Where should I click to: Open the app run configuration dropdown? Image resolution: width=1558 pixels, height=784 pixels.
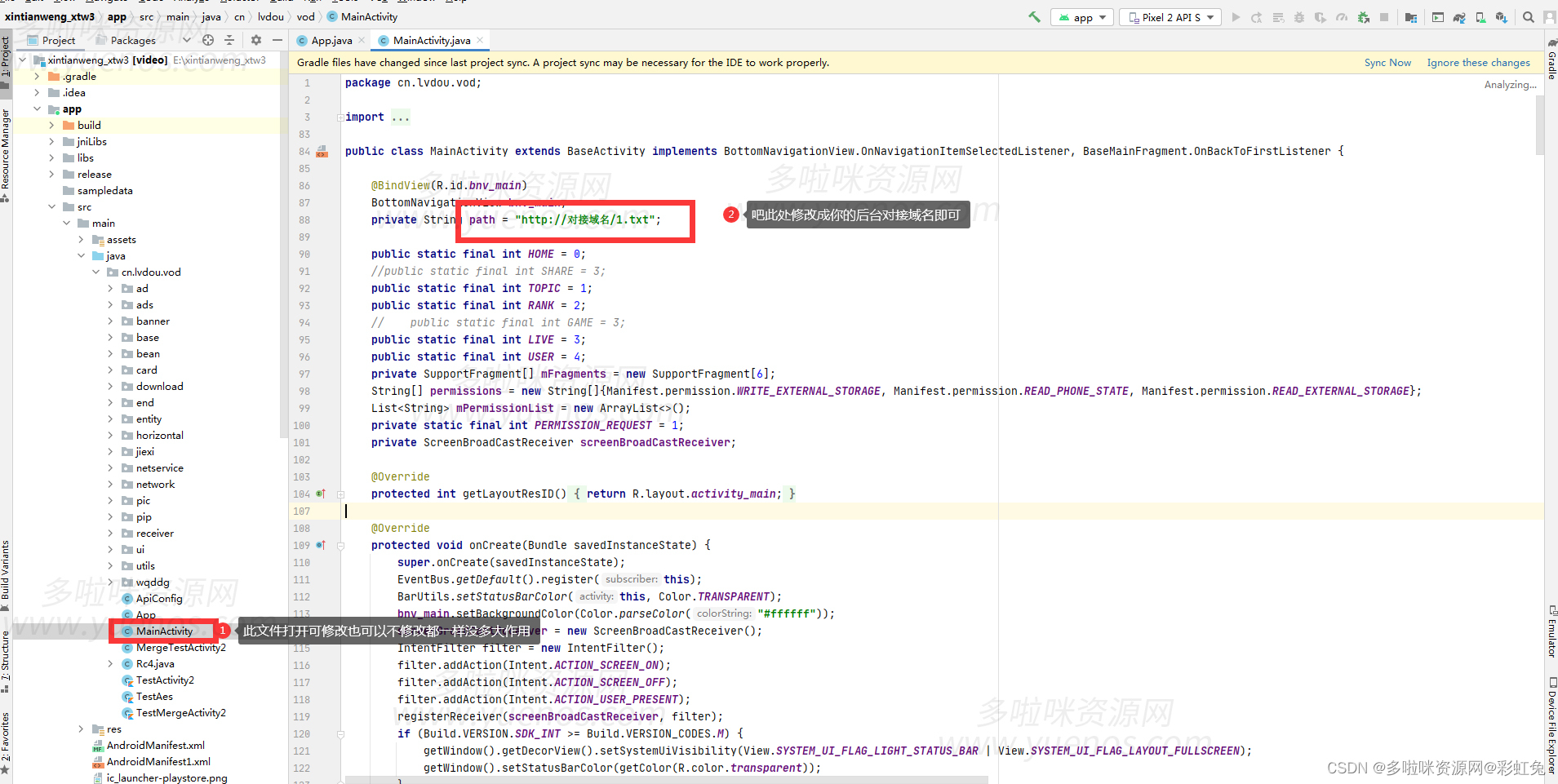[1082, 17]
